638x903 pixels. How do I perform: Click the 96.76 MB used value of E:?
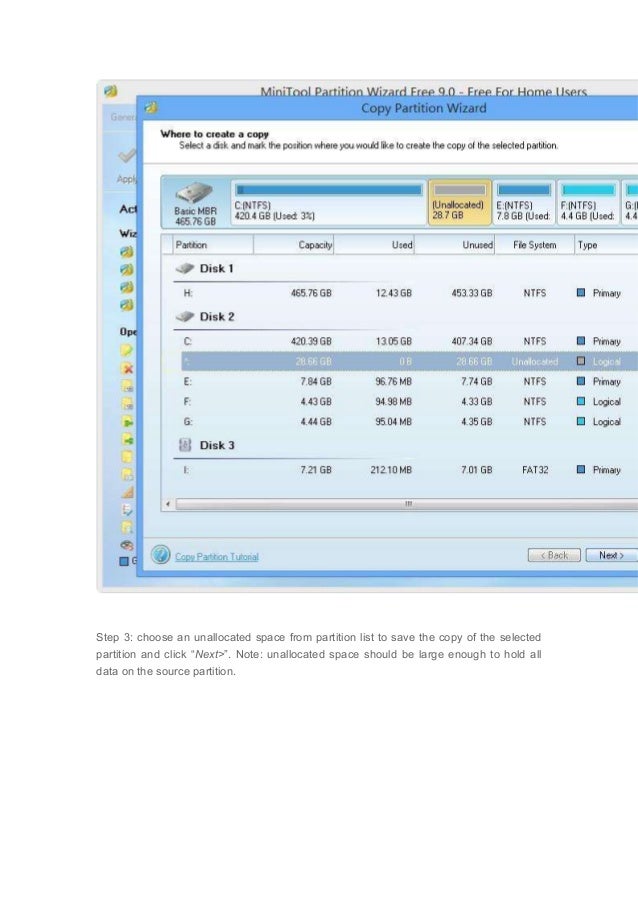click(x=393, y=382)
